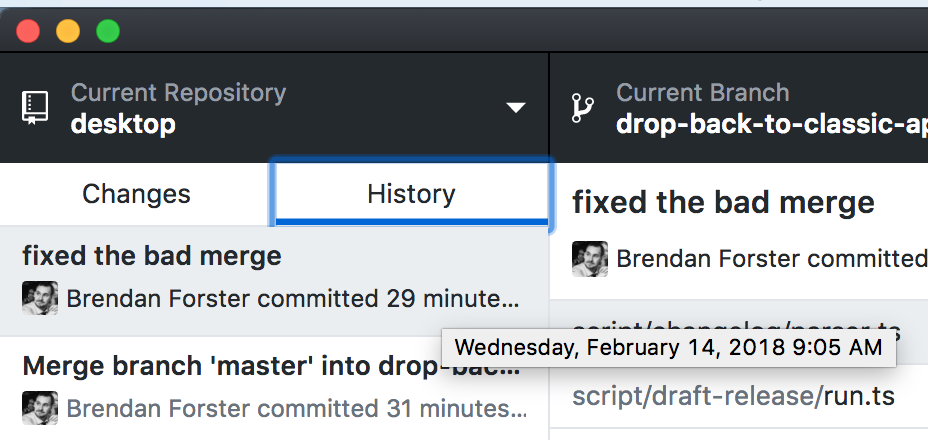Open the Current Branch selector
Image resolution: width=928 pixels, height=440 pixels.
tap(739, 108)
